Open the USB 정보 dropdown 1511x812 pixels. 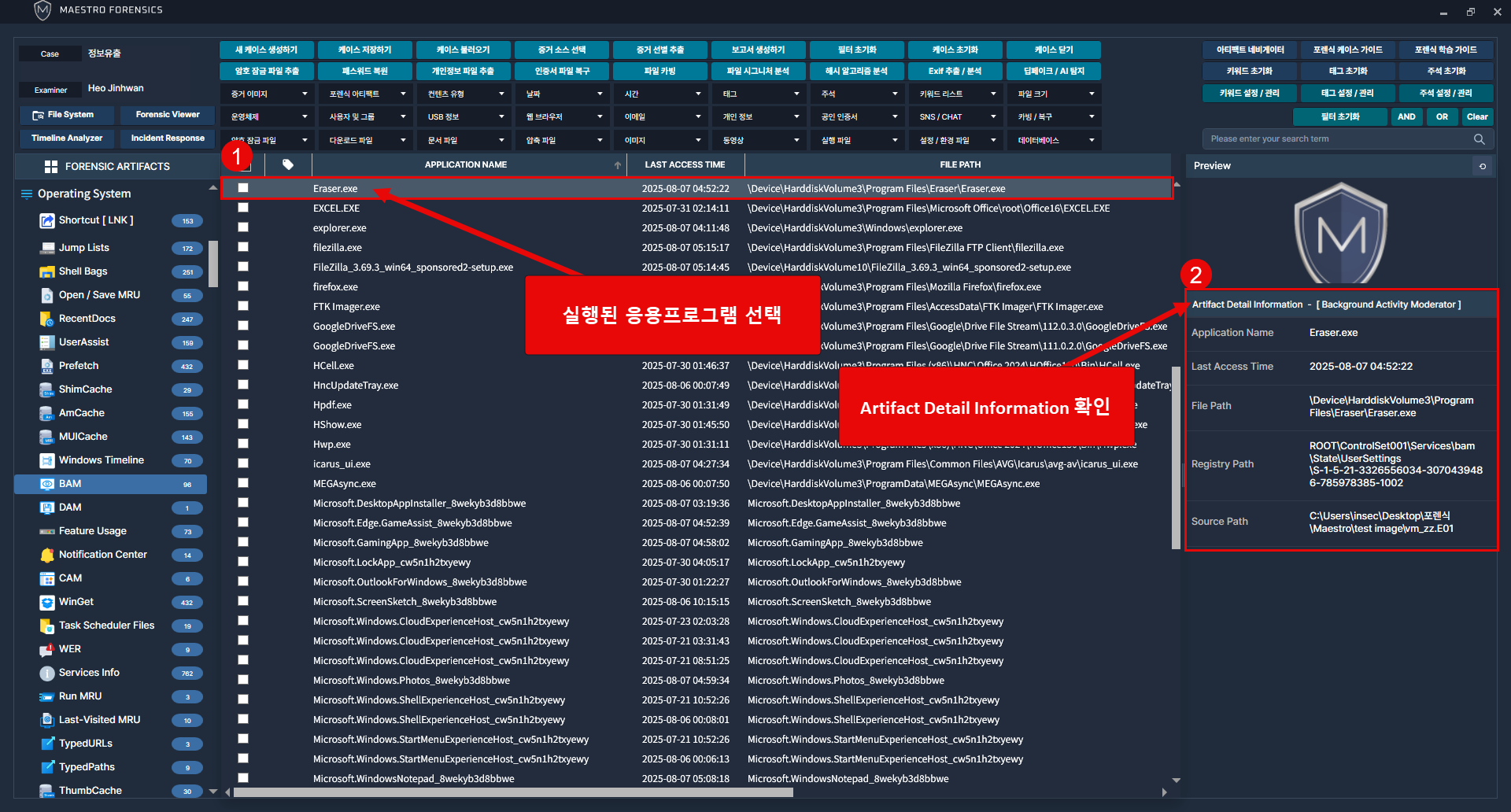click(x=463, y=117)
